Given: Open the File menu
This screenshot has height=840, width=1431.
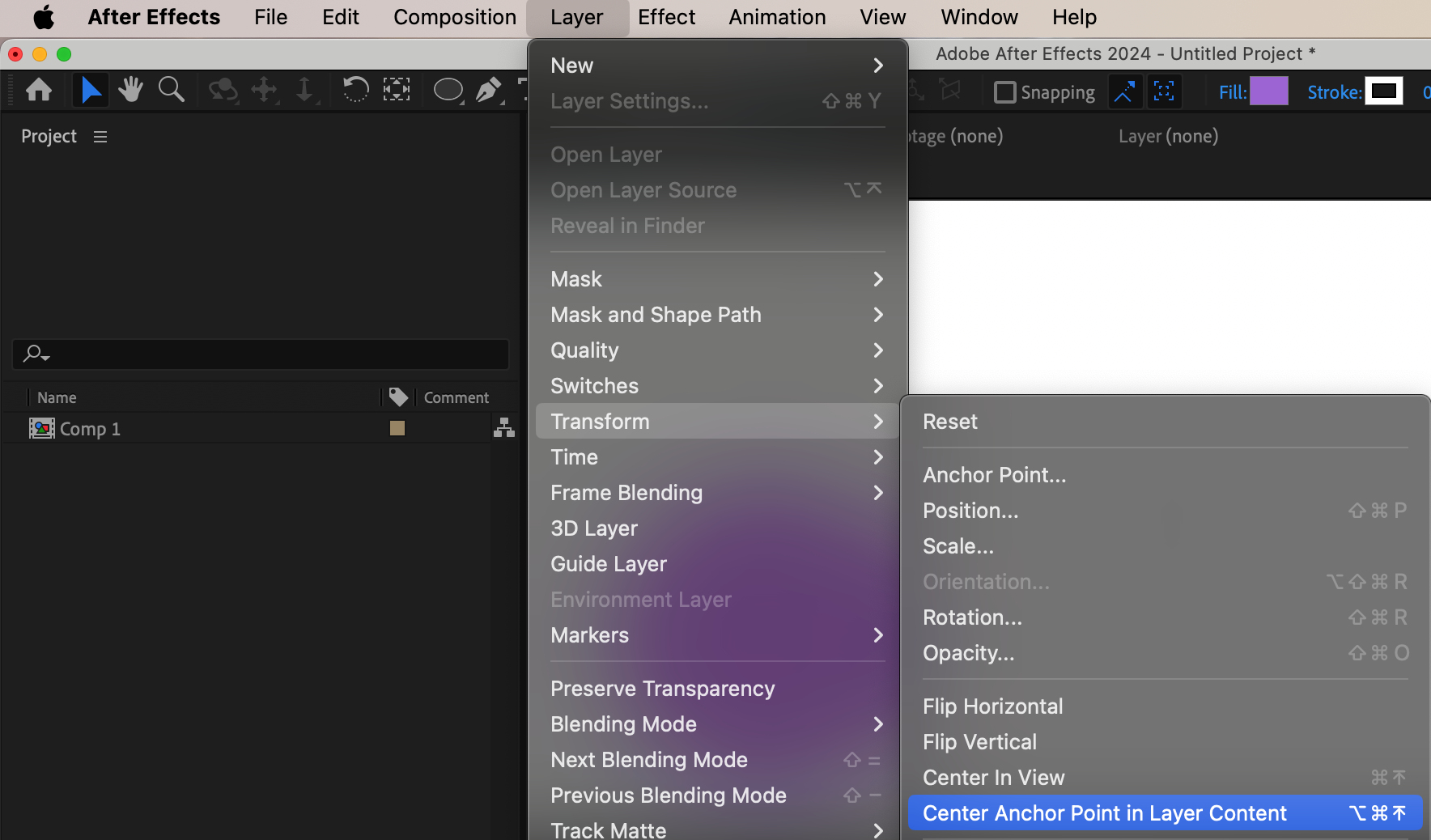Looking at the screenshot, I should (270, 17).
